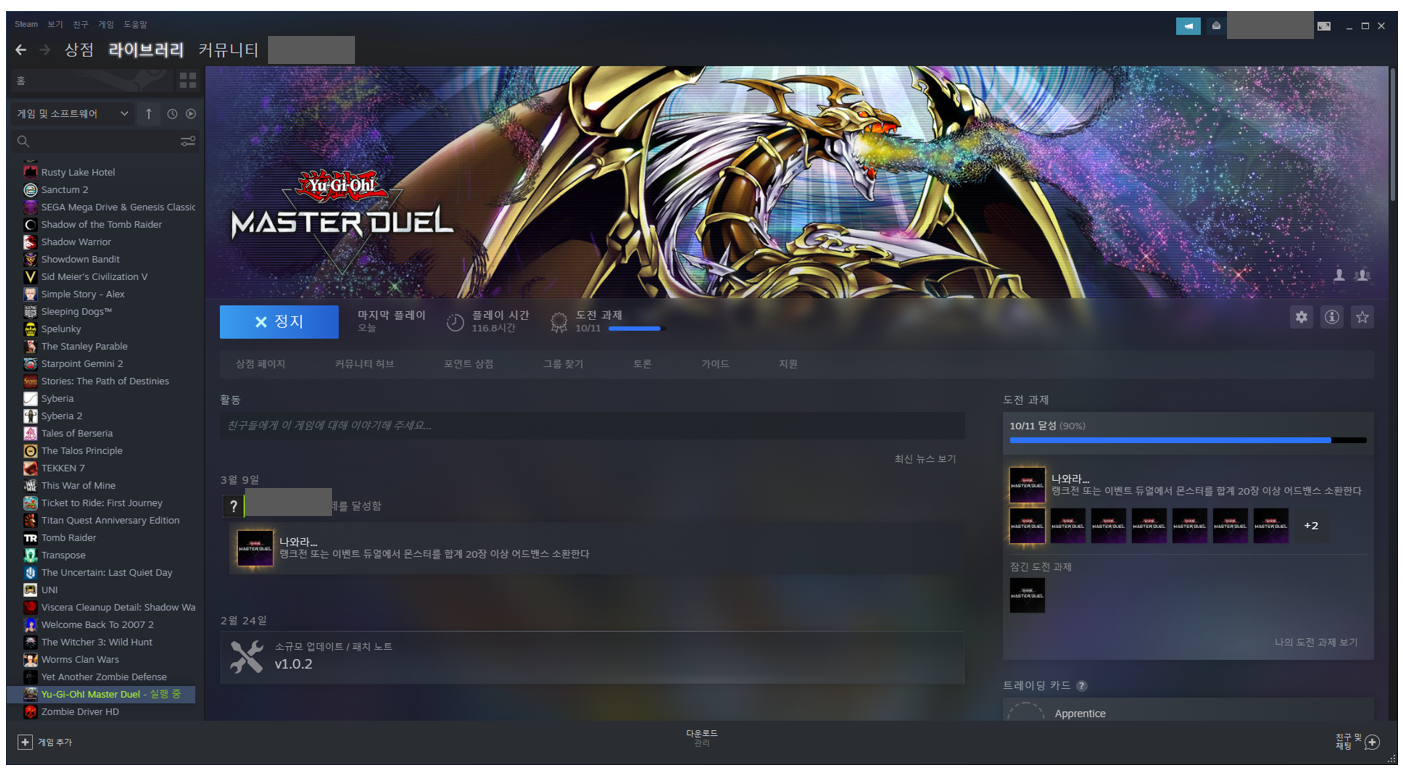Show game info icon
The image size is (1403, 776).
tap(1332, 317)
